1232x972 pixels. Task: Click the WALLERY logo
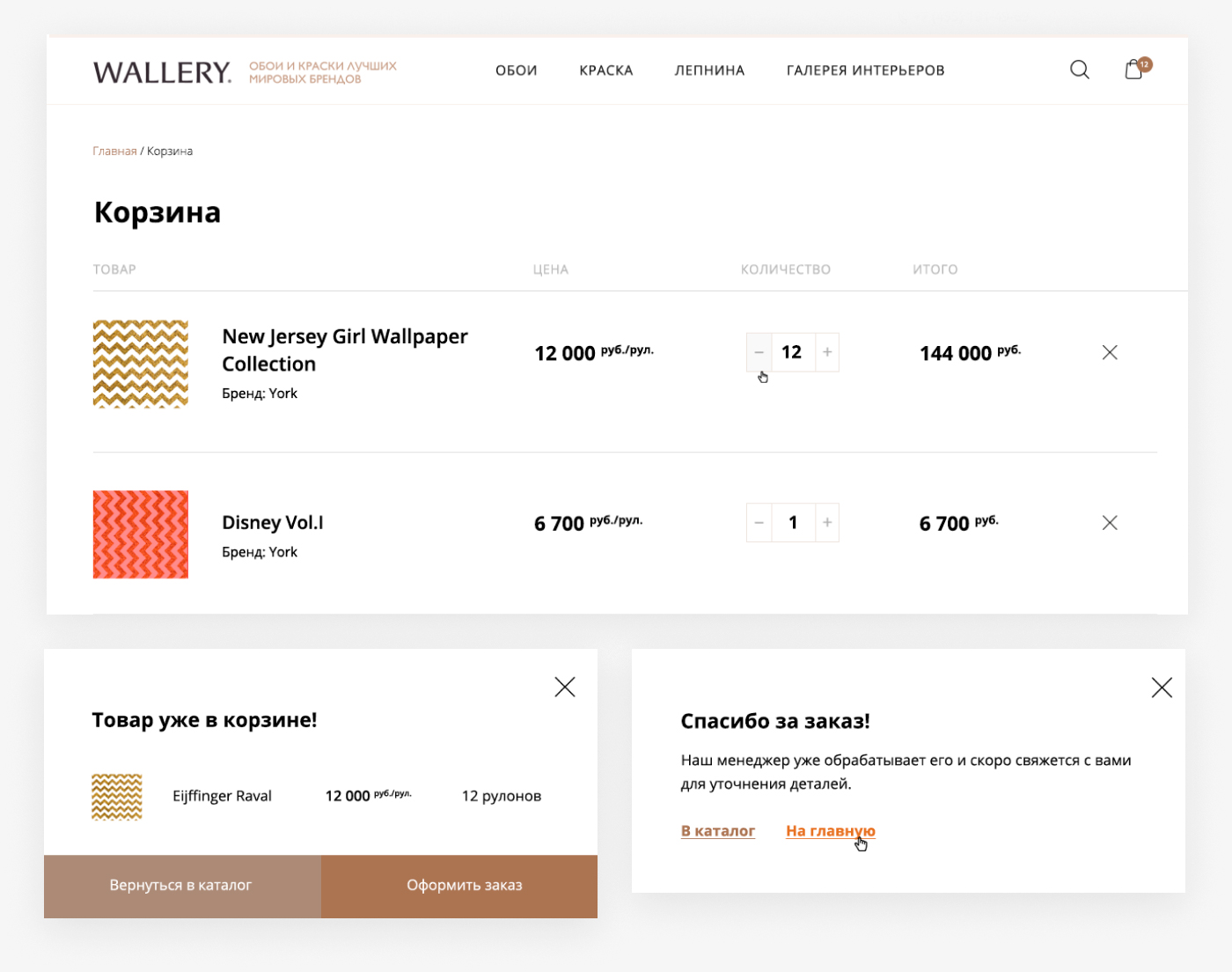[x=163, y=72]
